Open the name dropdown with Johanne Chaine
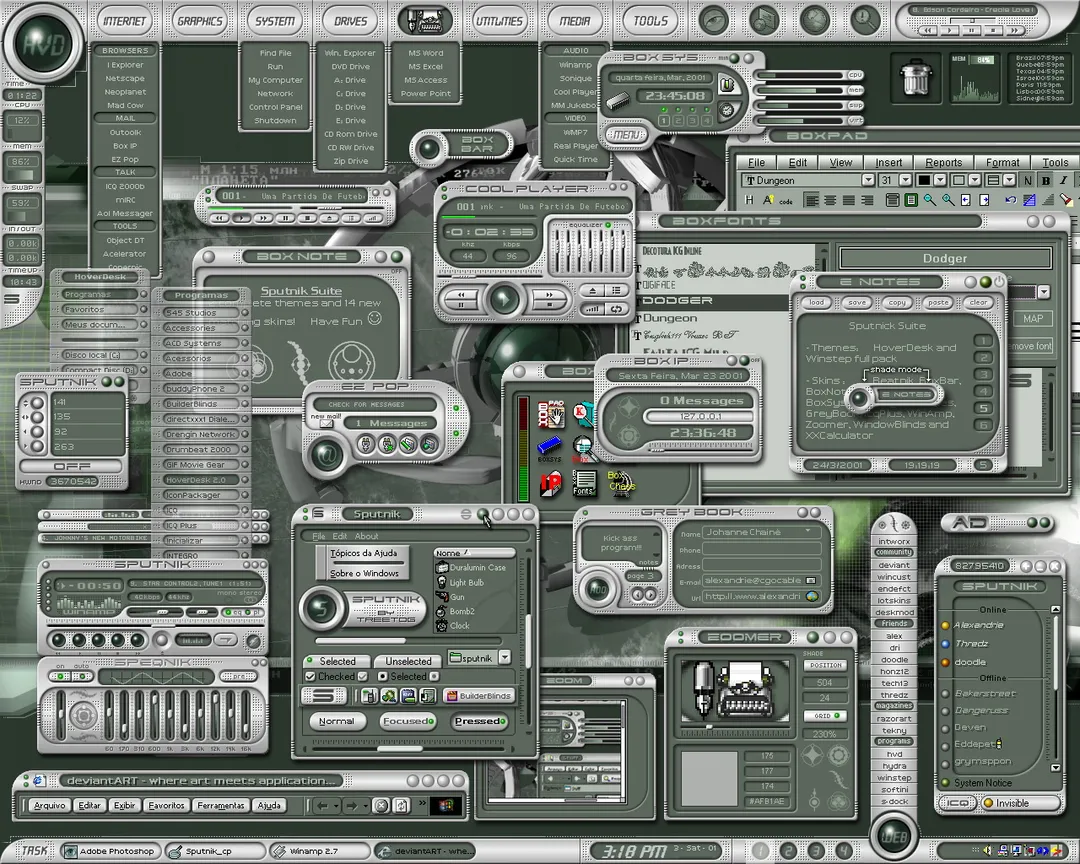 (x=808, y=532)
